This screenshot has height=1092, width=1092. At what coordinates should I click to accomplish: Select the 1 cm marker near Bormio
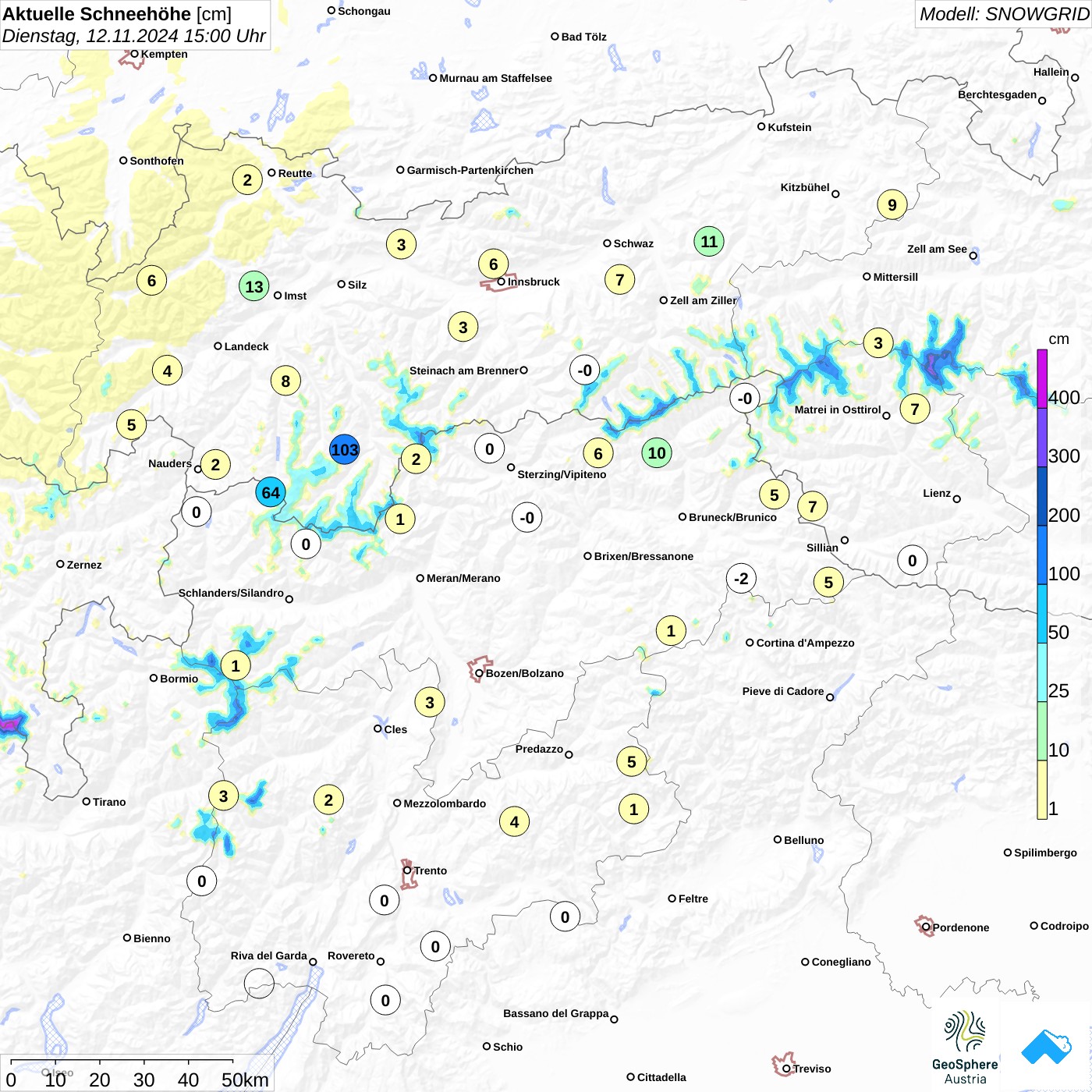point(236,666)
